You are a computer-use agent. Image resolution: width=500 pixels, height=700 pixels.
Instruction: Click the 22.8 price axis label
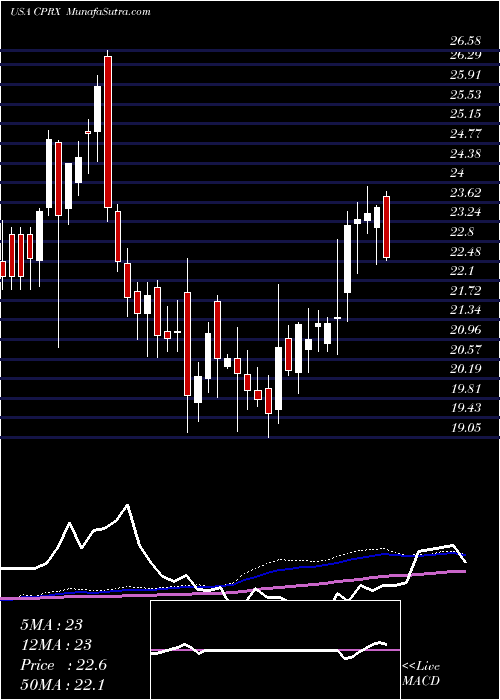click(x=462, y=232)
